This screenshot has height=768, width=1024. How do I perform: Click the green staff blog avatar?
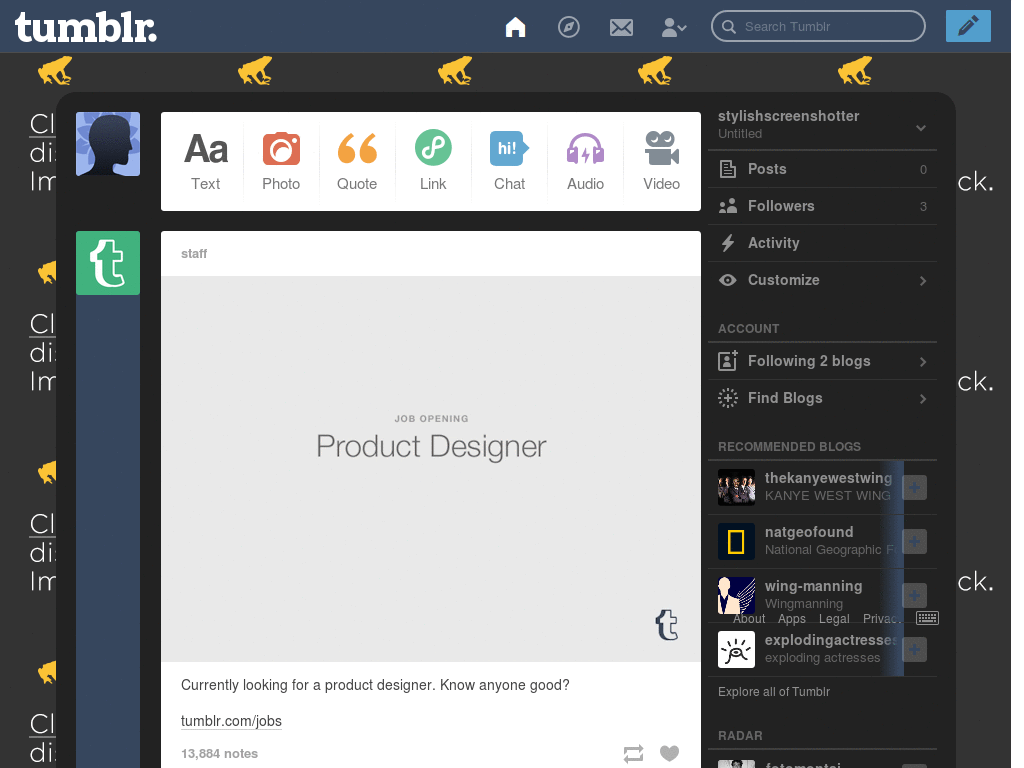[x=108, y=263]
